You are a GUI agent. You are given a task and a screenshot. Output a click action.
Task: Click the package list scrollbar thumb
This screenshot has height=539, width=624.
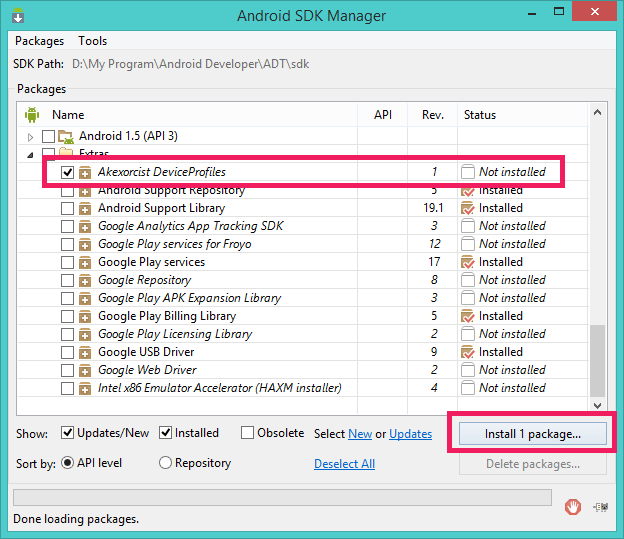tap(597, 361)
